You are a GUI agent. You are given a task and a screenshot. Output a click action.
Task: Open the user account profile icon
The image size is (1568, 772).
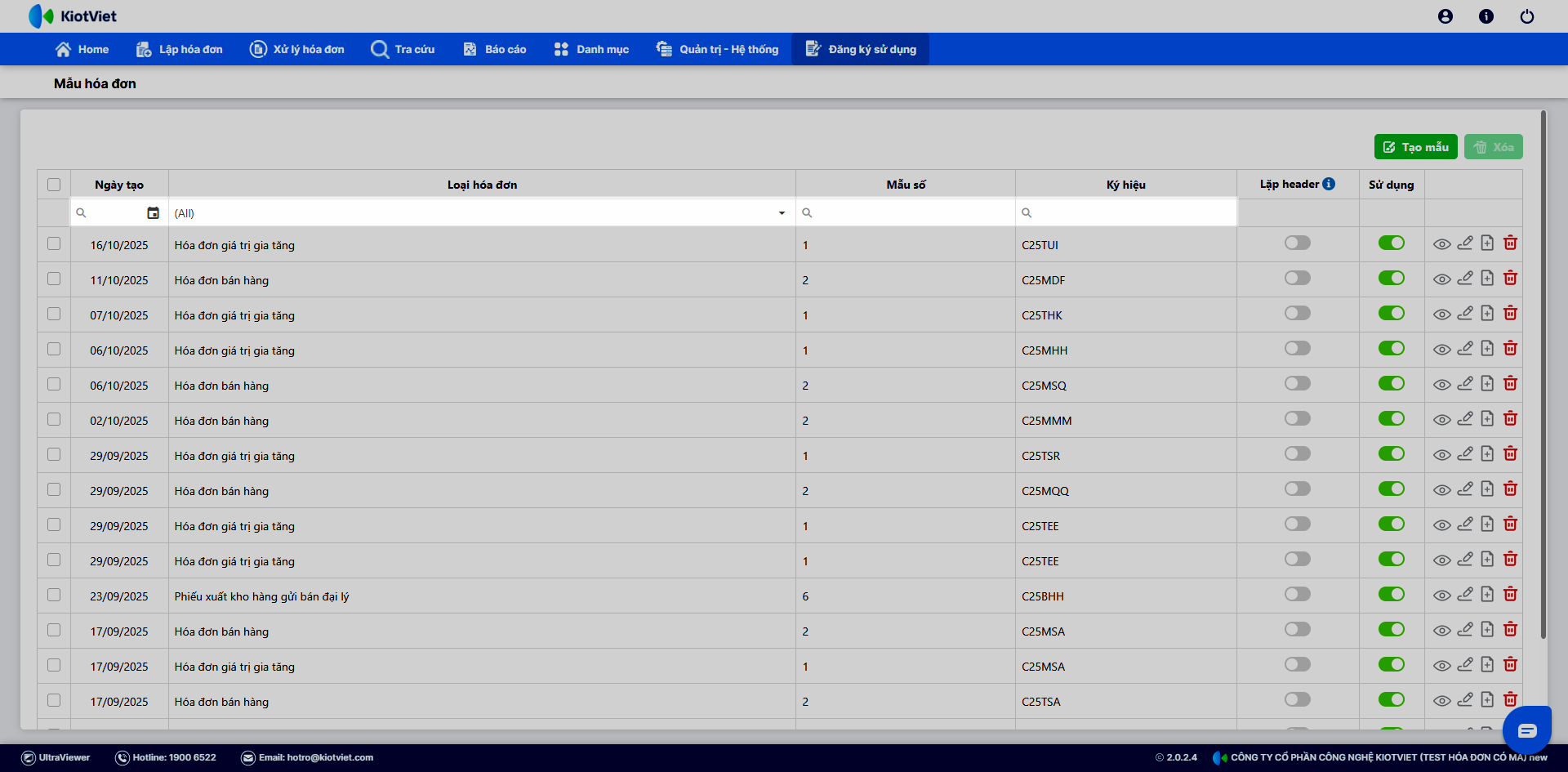tap(1445, 16)
